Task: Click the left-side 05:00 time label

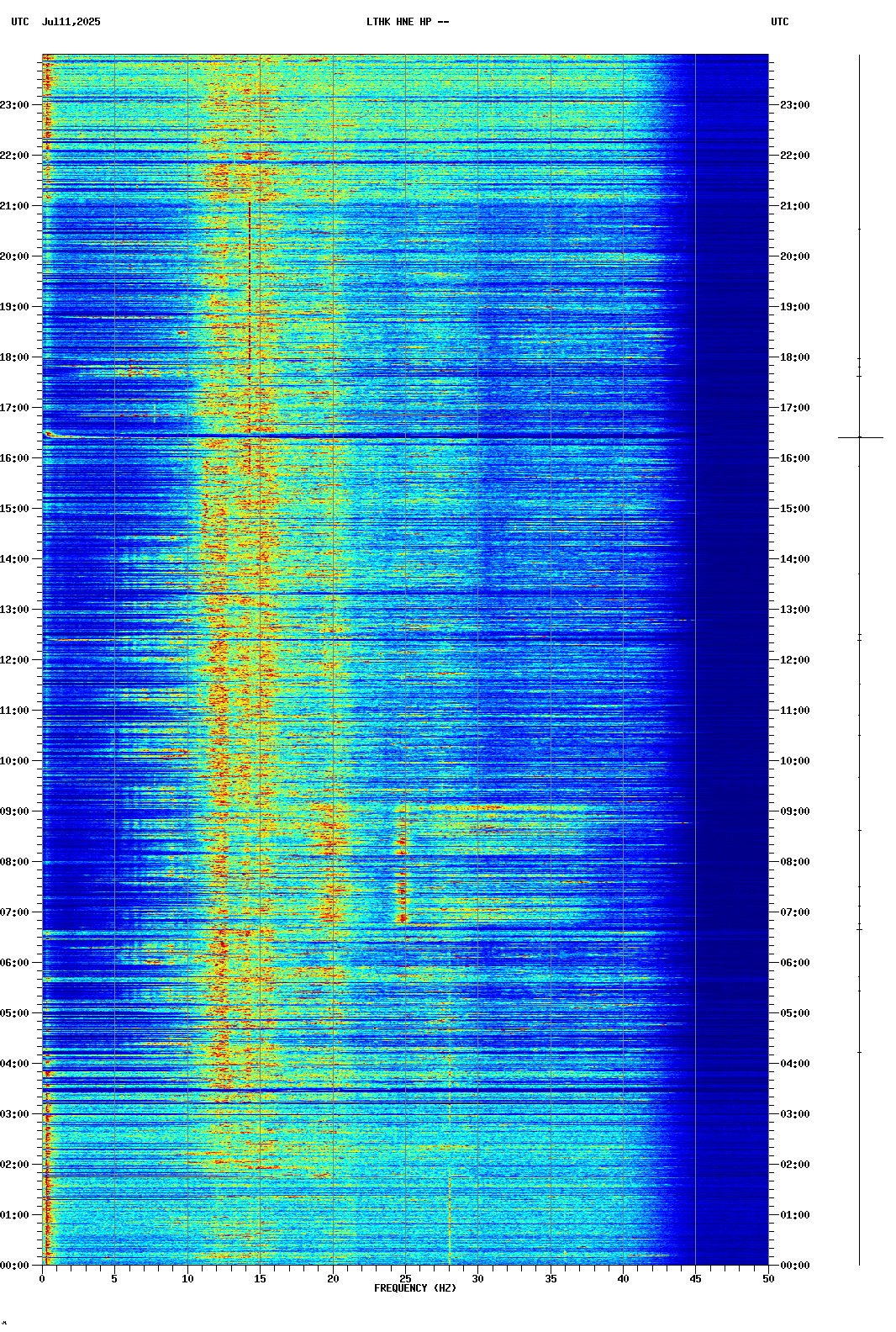Action: tap(14, 1013)
